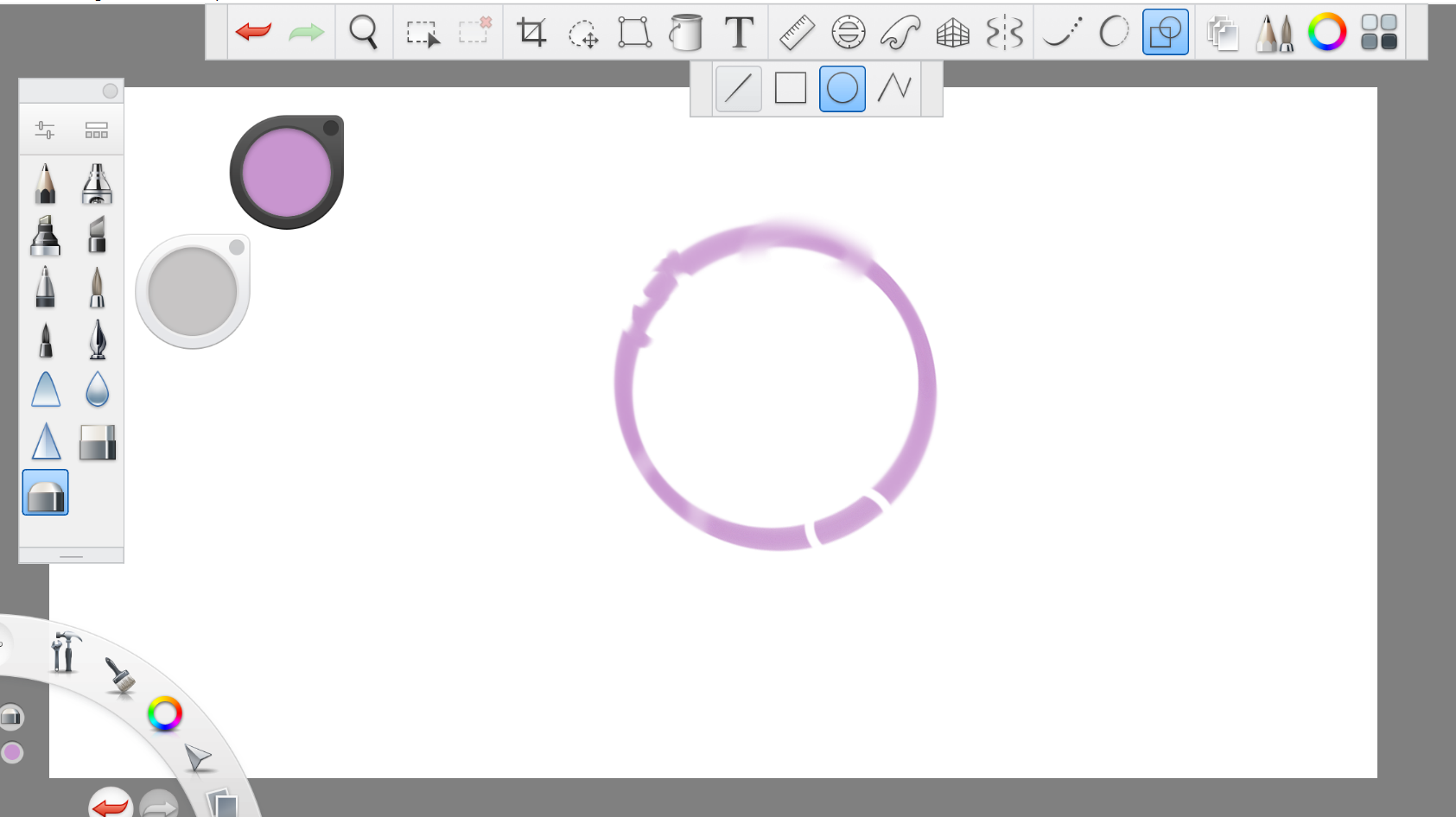Image resolution: width=1456 pixels, height=817 pixels.
Task: Click the lagoon Redo button
Action: [159, 806]
